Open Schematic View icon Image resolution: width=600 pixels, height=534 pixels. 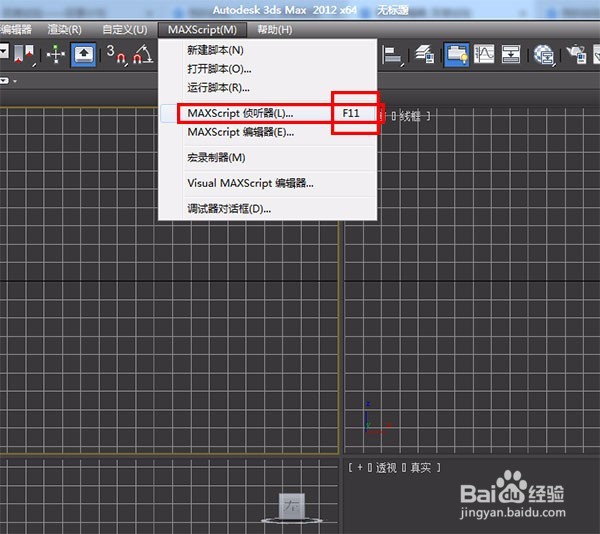(511, 54)
